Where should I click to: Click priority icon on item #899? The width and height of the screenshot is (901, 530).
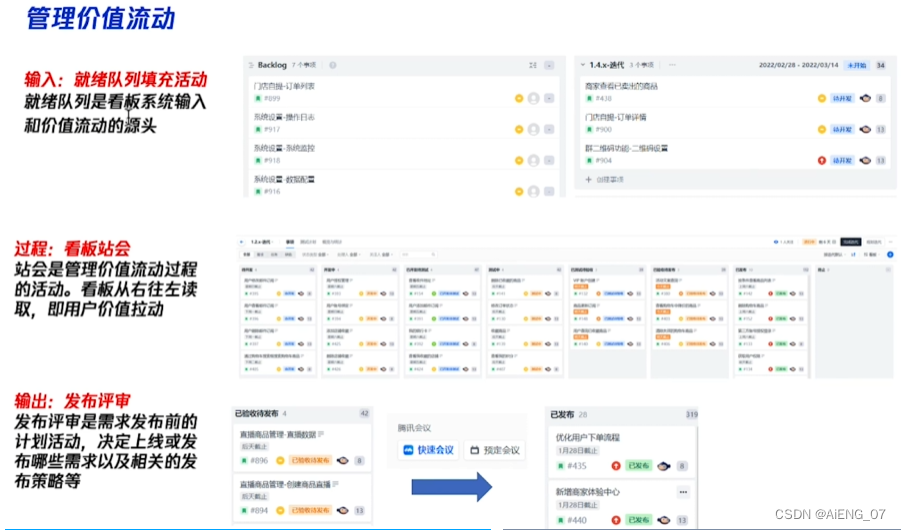click(519, 98)
